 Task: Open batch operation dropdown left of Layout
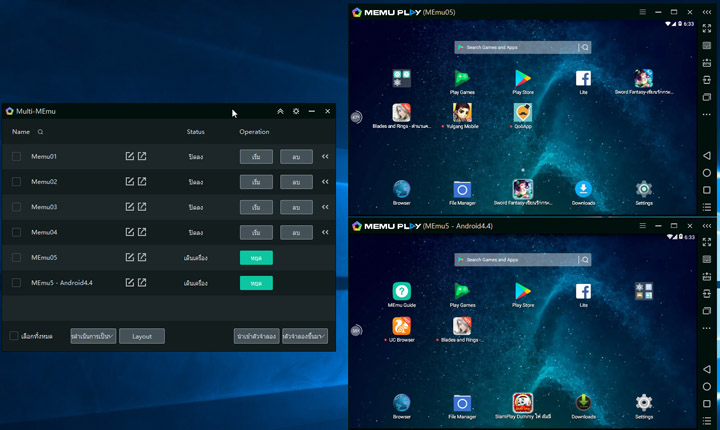(x=93, y=336)
